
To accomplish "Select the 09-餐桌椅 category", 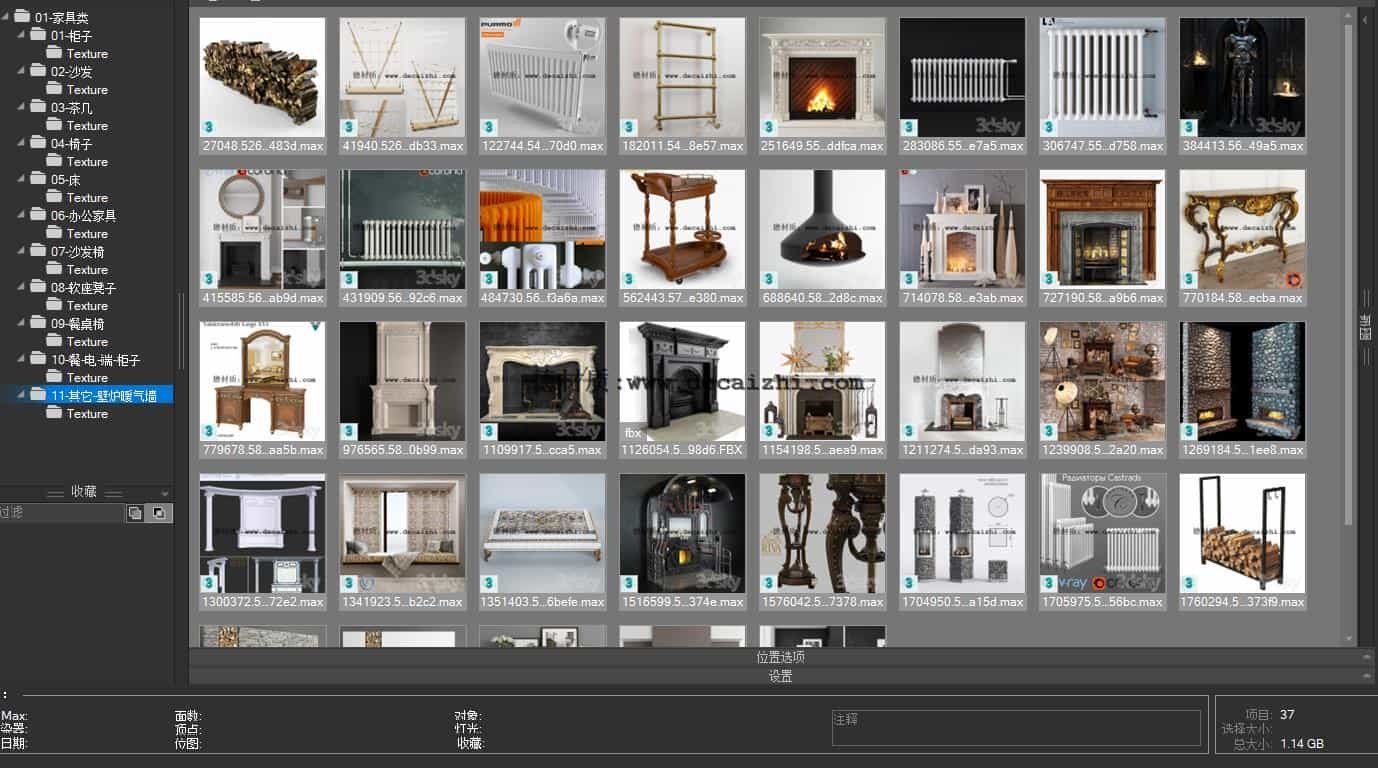I will (78, 323).
